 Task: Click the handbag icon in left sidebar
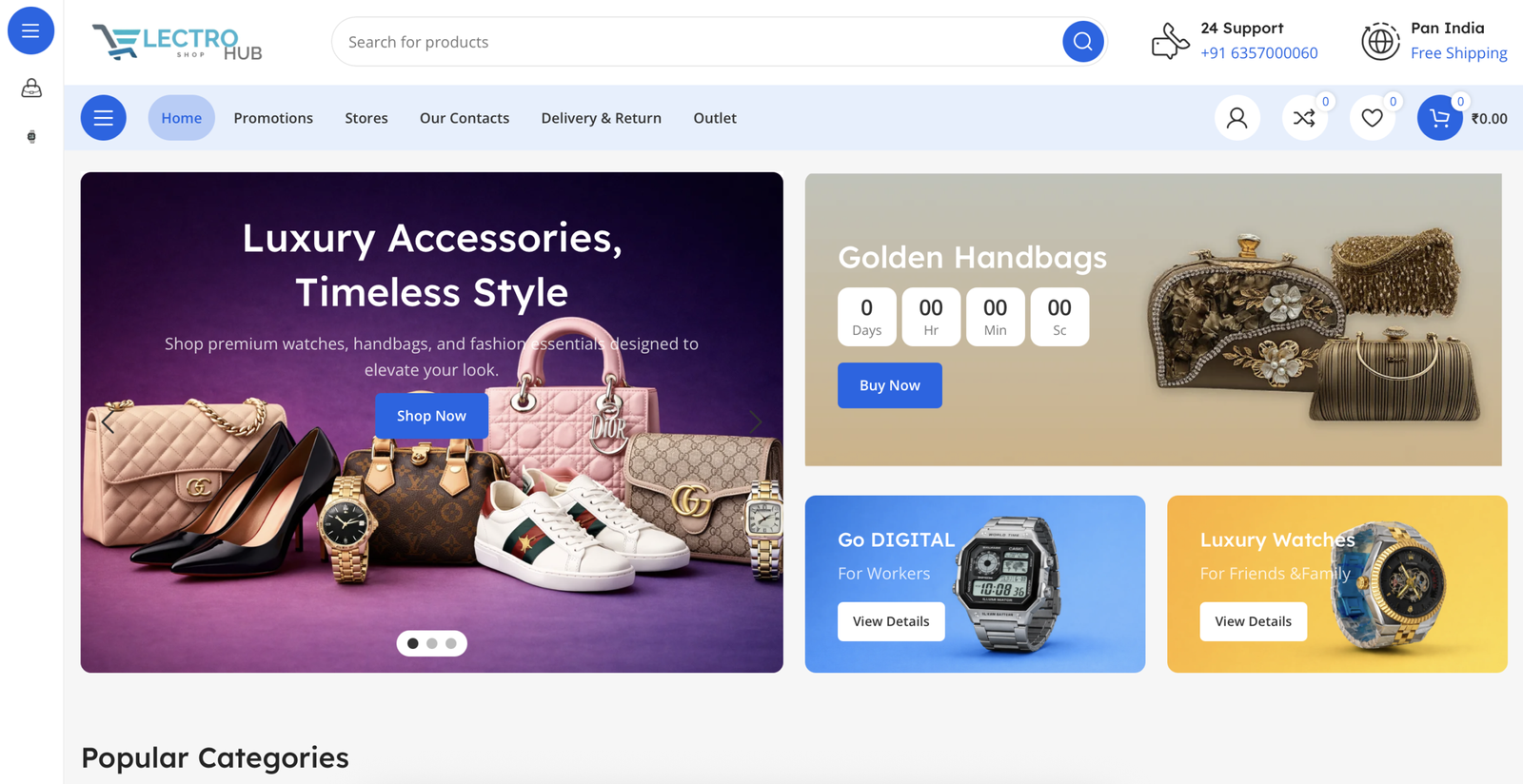tap(31, 88)
